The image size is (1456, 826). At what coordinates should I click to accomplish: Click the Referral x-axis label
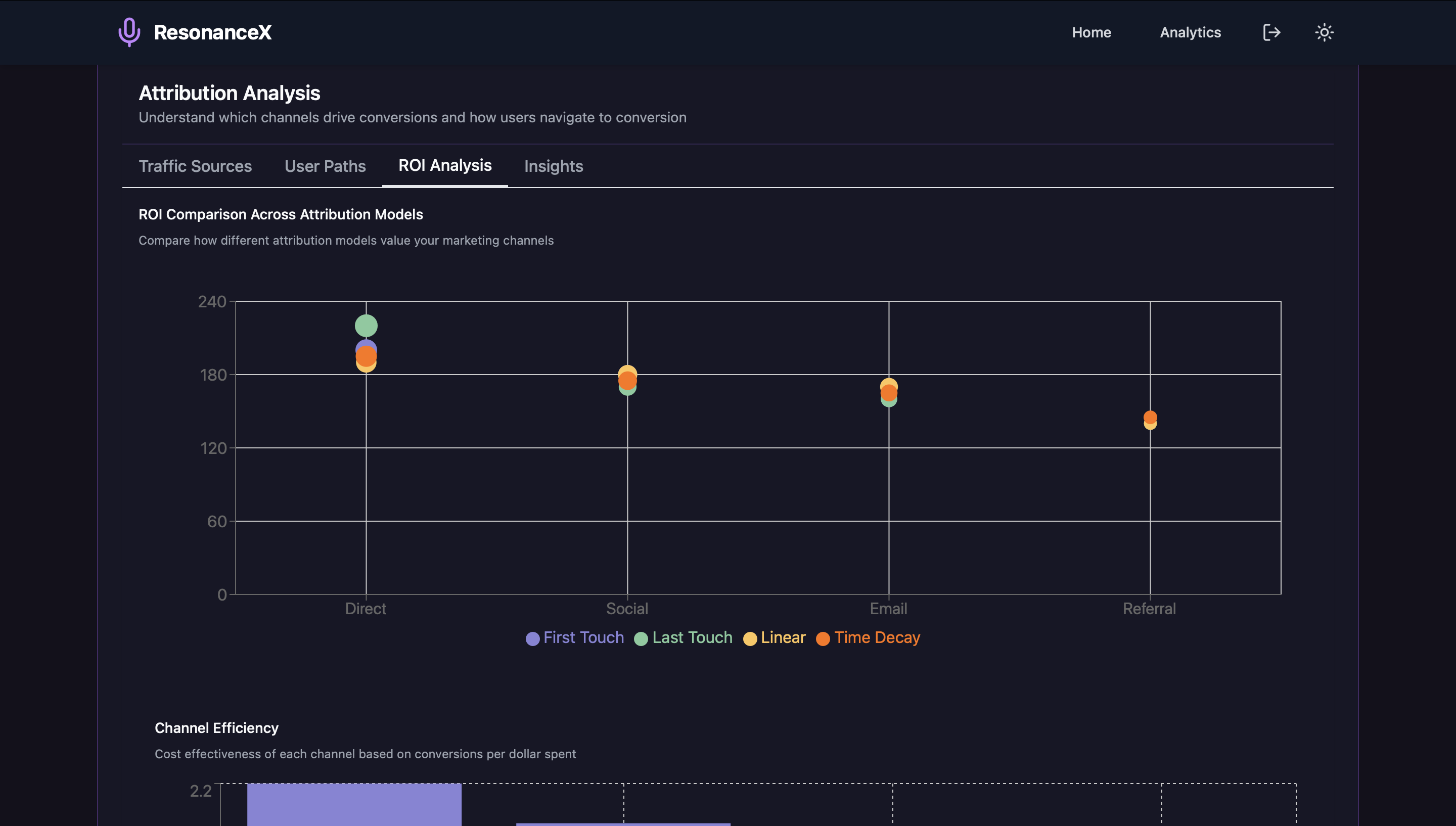pyautogui.click(x=1149, y=609)
